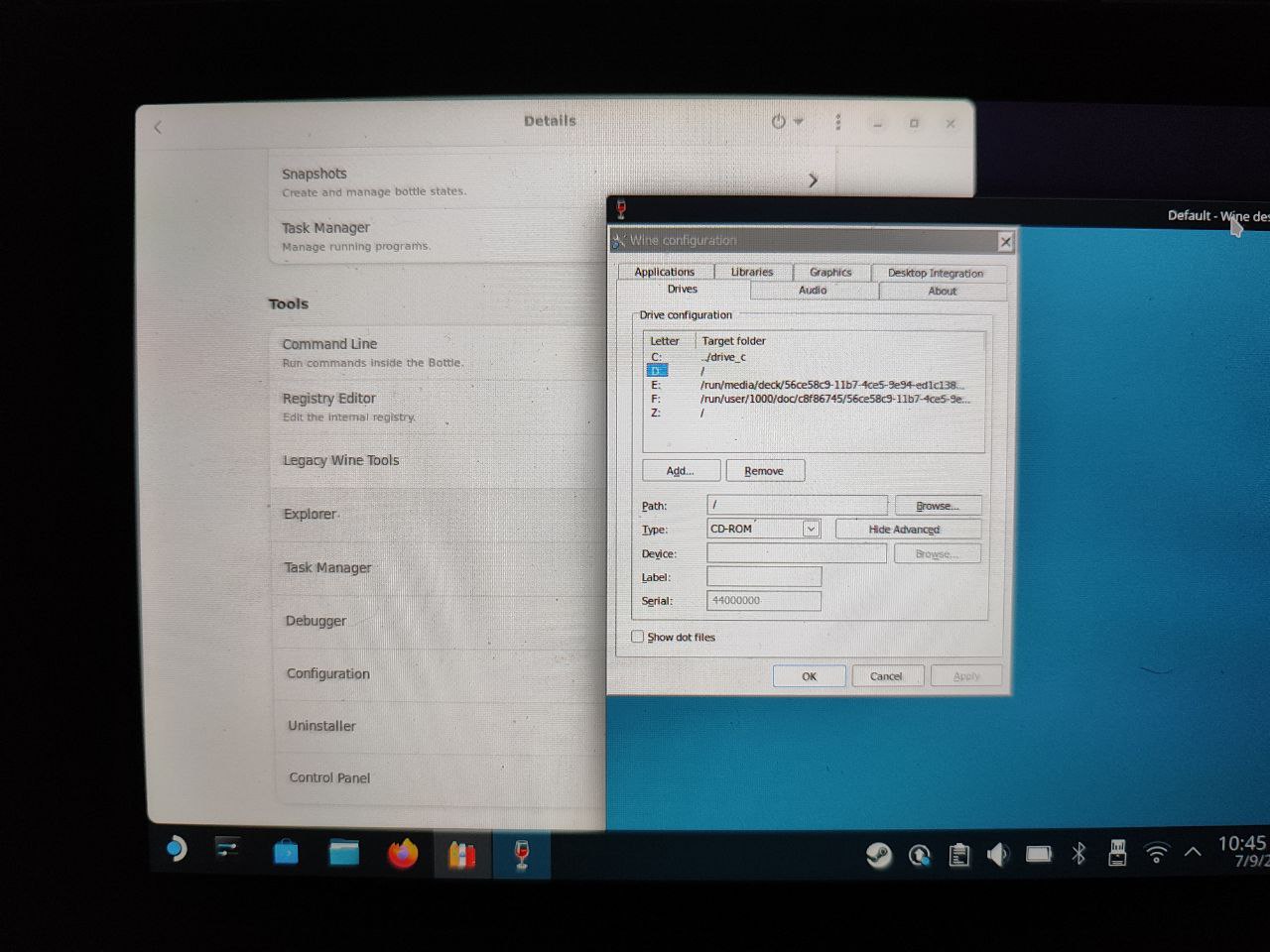Open Uninstaller in Legacy Wine Tools
Viewport: 1270px width, 952px height.
440,726
